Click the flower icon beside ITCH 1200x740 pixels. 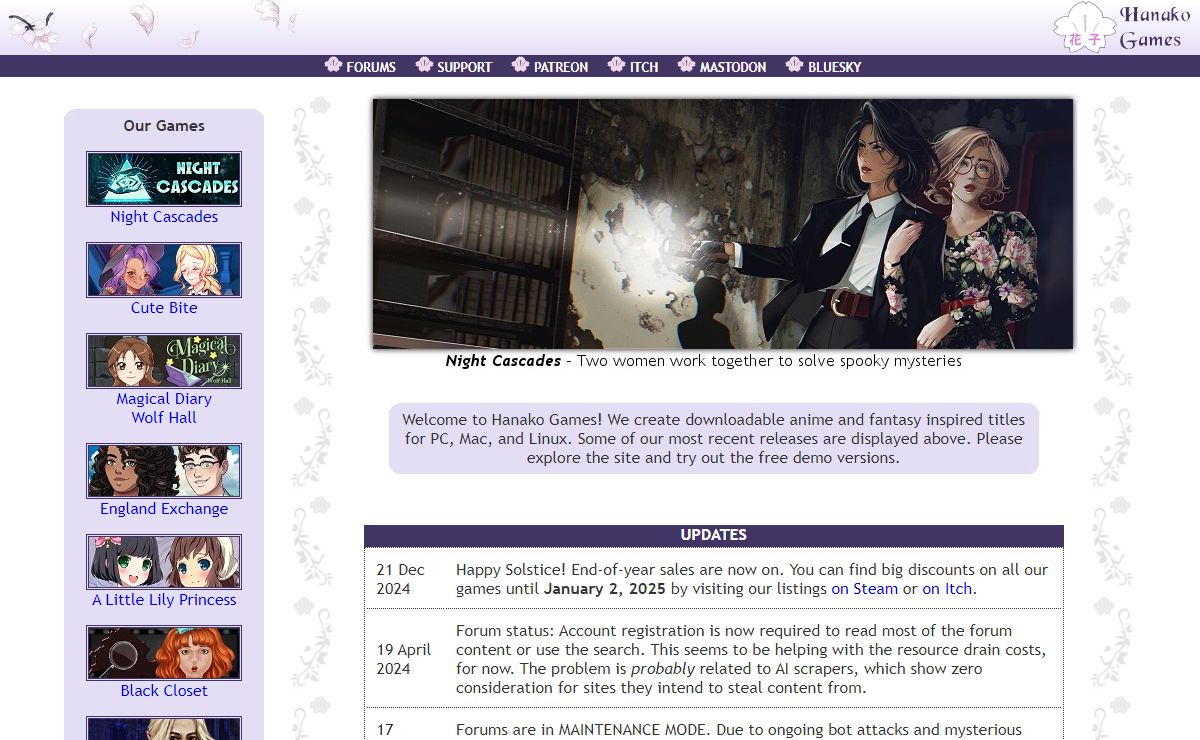pyautogui.click(x=616, y=65)
